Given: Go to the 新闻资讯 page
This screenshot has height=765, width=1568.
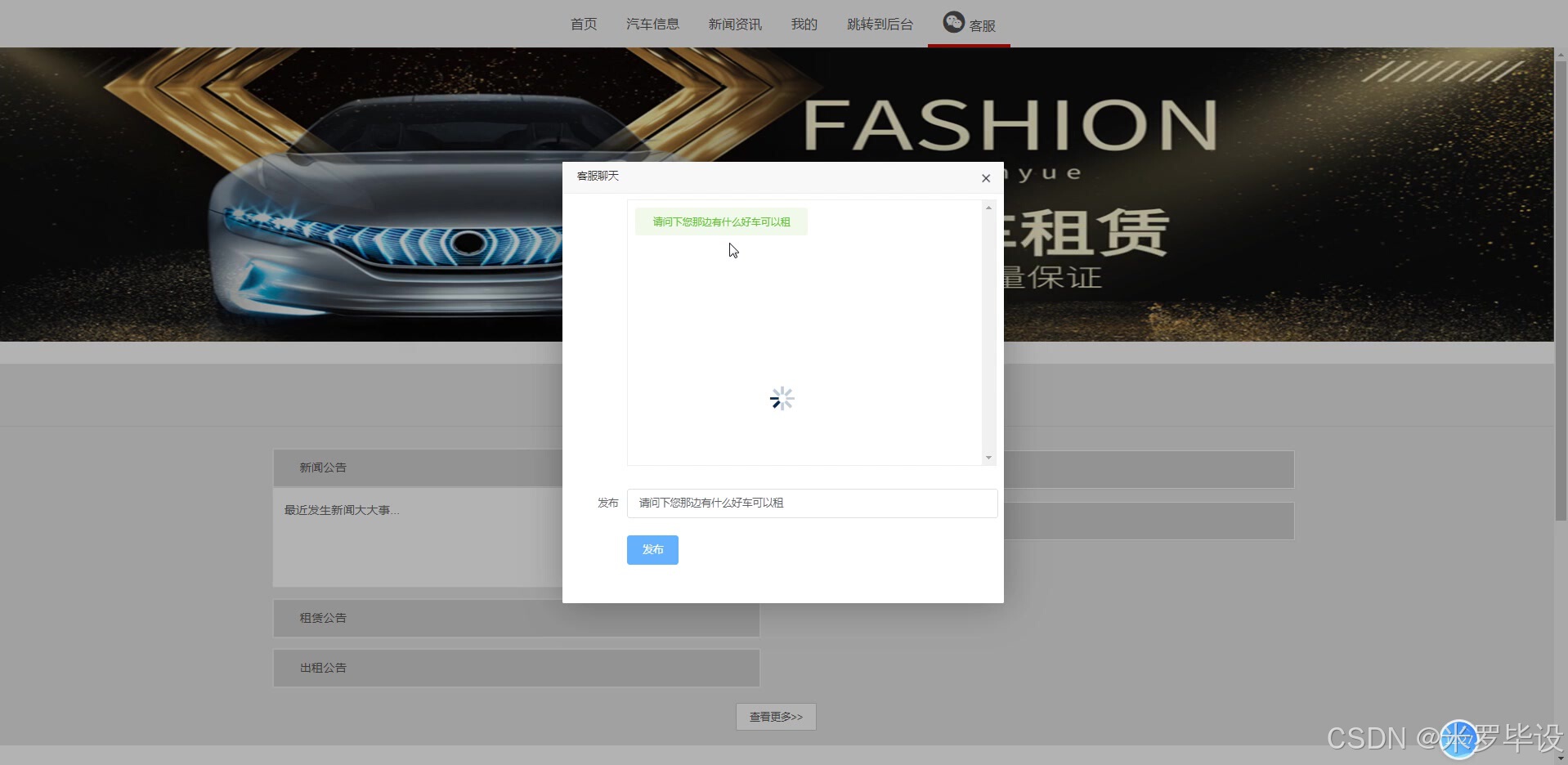Looking at the screenshot, I should [735, 25].
